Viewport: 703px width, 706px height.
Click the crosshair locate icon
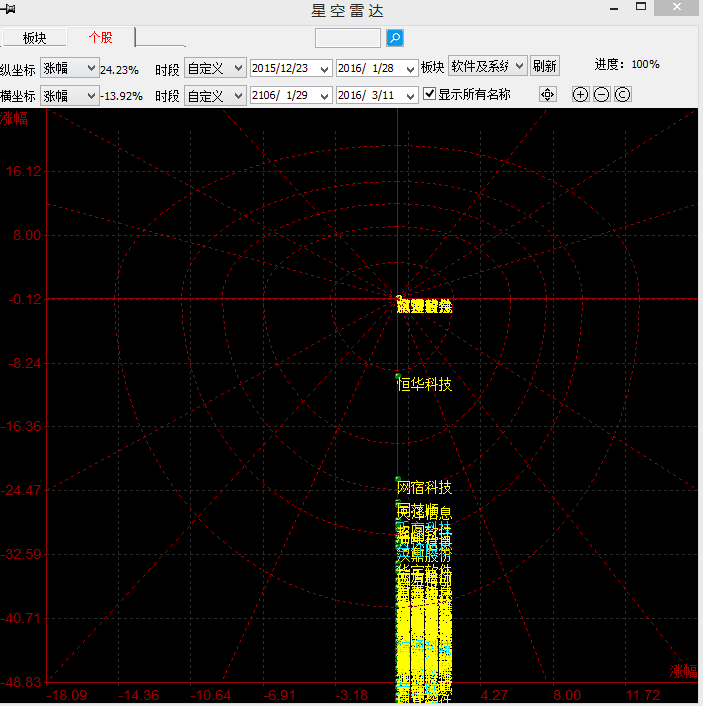[x=547, y=94]
